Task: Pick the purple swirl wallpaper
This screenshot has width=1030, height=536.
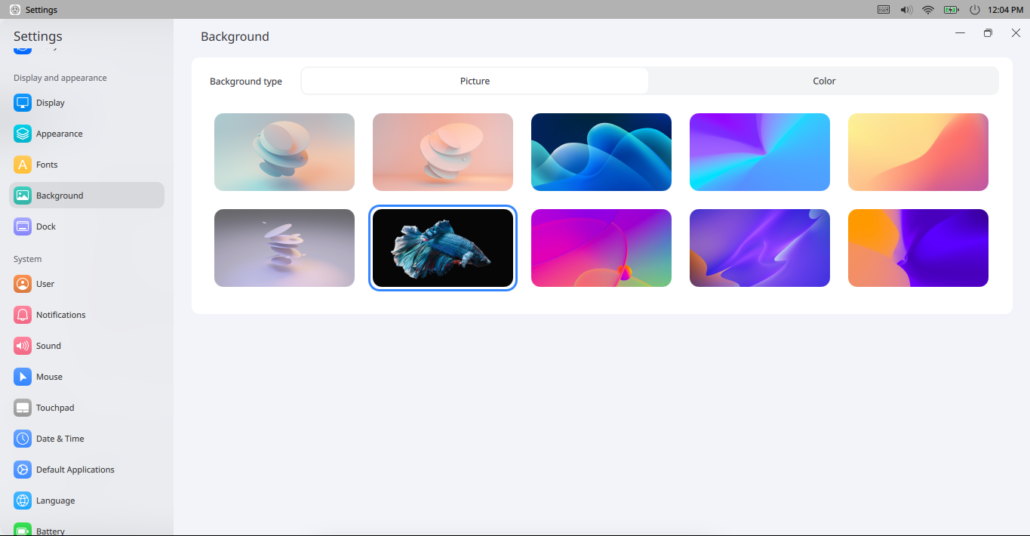Action: click(x=759, y=248)
